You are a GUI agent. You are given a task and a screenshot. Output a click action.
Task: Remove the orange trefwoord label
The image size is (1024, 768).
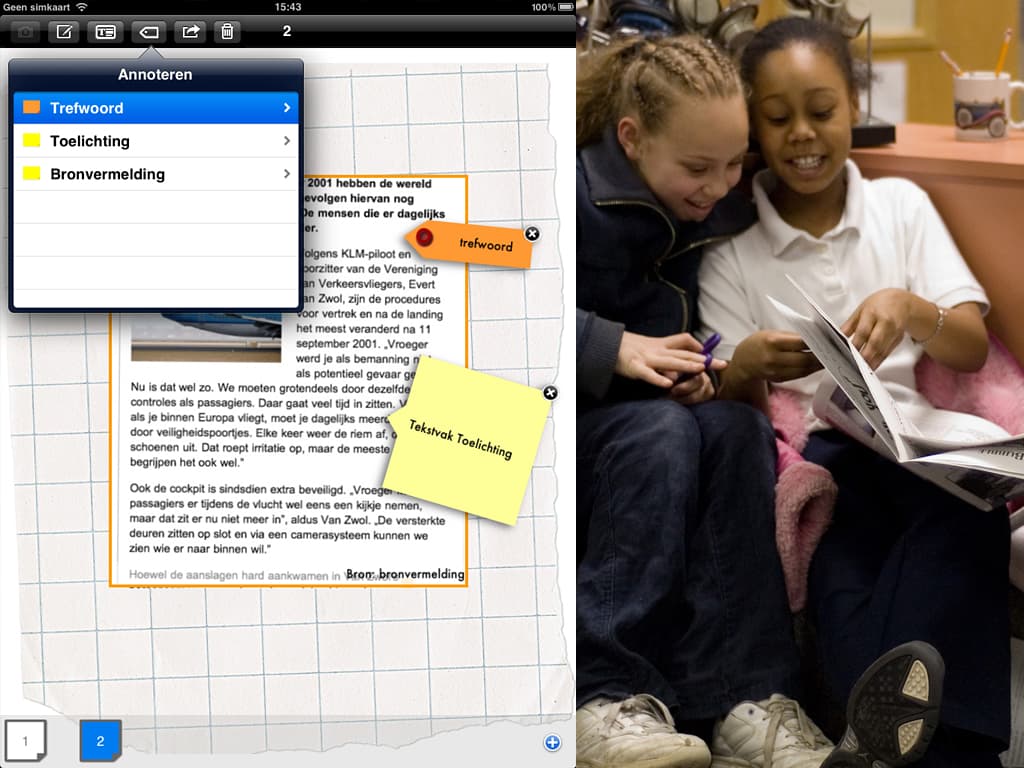click(x=532, y=234)
